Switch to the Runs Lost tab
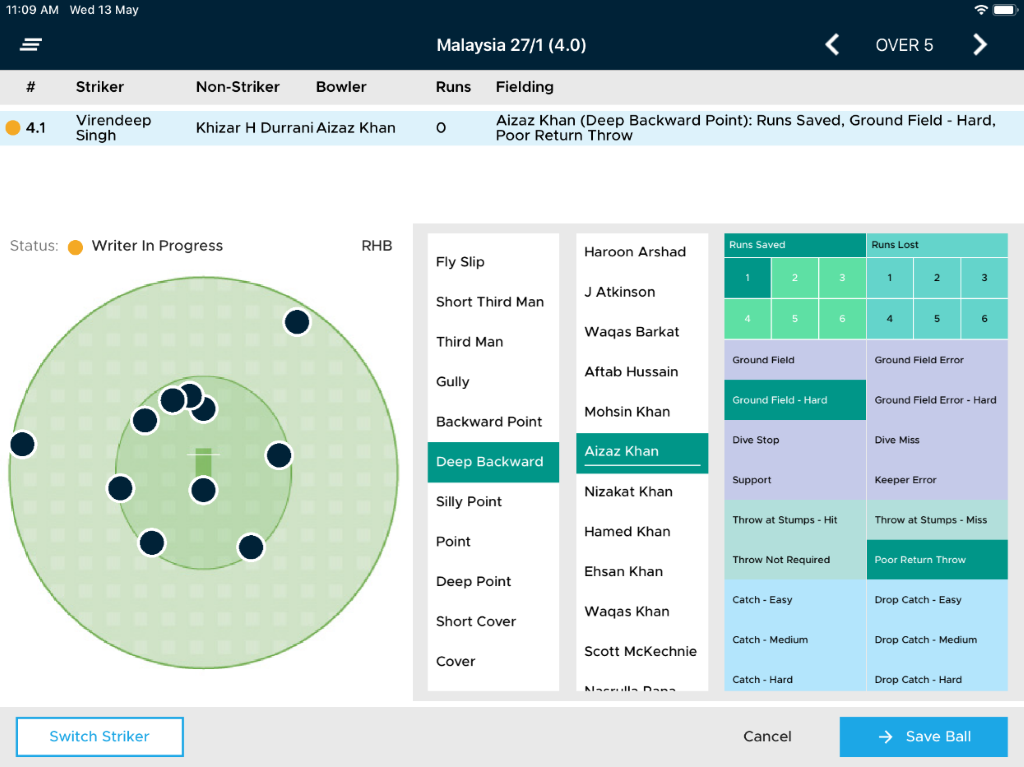 tap(936, 245)
